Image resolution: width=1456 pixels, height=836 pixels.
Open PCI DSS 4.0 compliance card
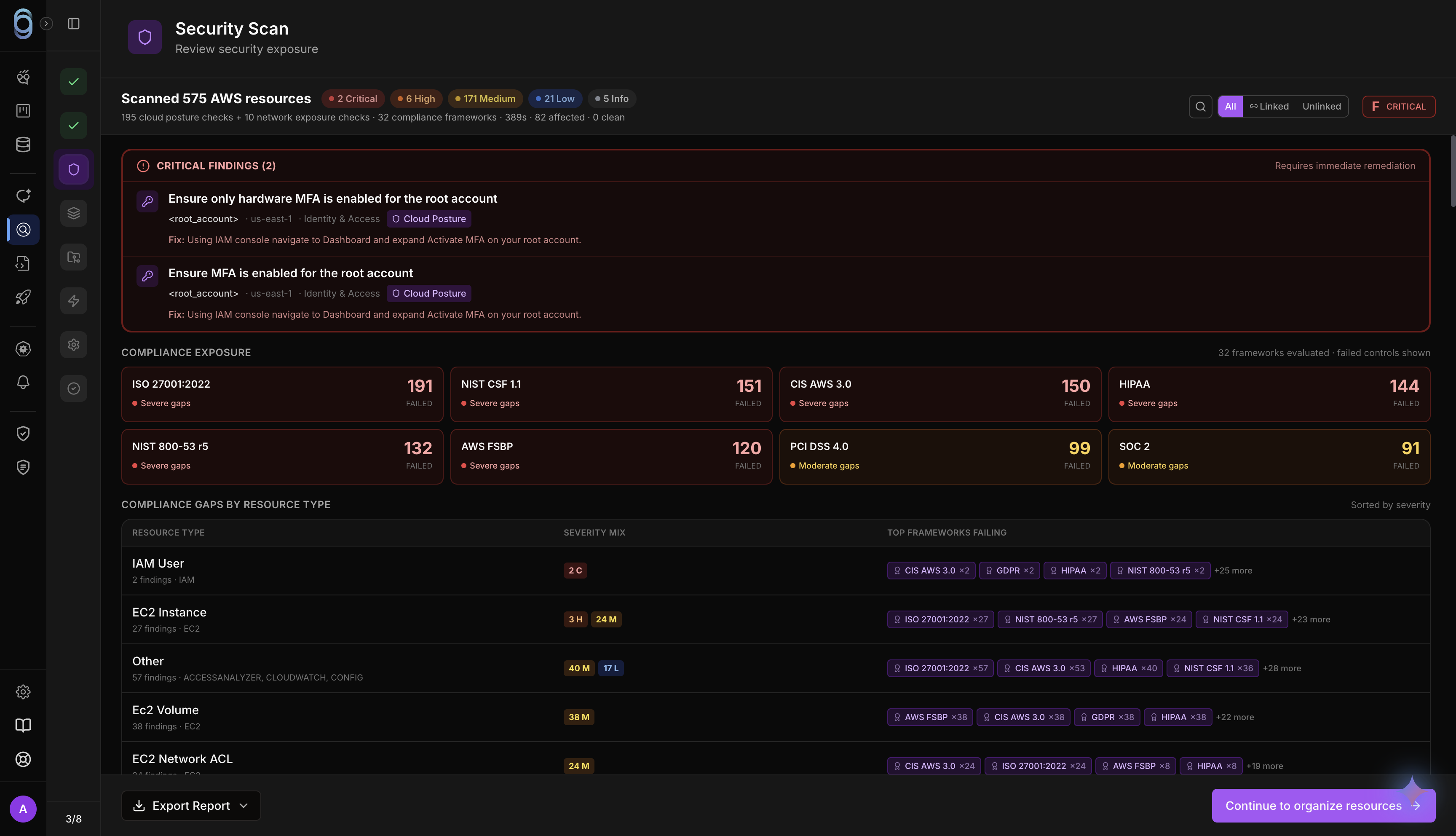(940, 456)
